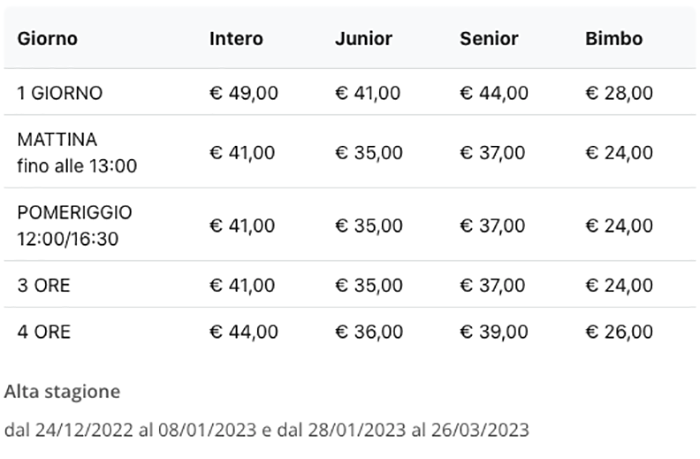The image size is (700, 459).
Task: Click the Alta stagione heading
Action: [x=62, y=391]
